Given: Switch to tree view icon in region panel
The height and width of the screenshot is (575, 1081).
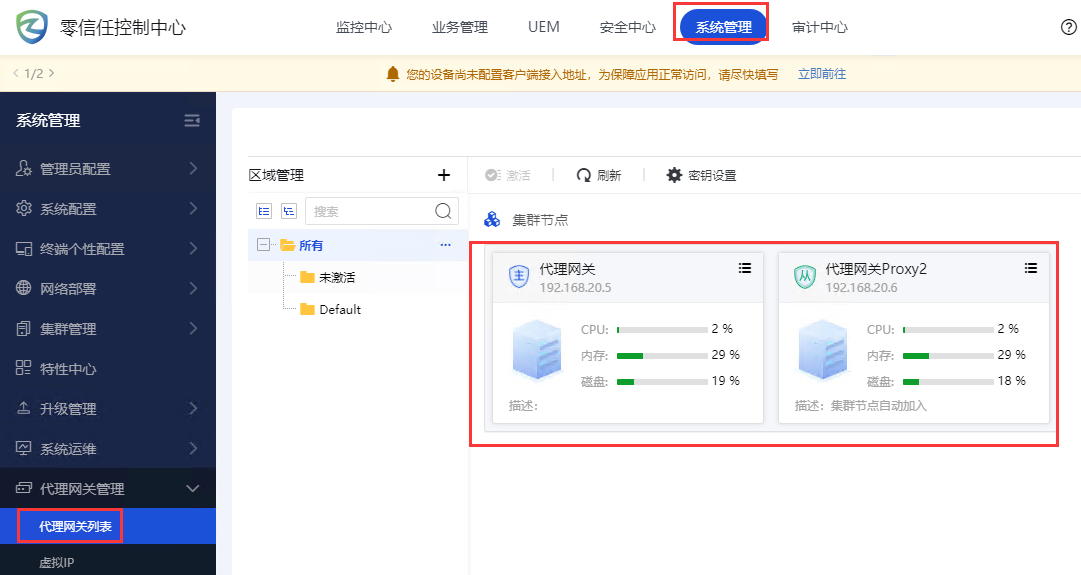Looking at the screenshot, I should (289, 211).
